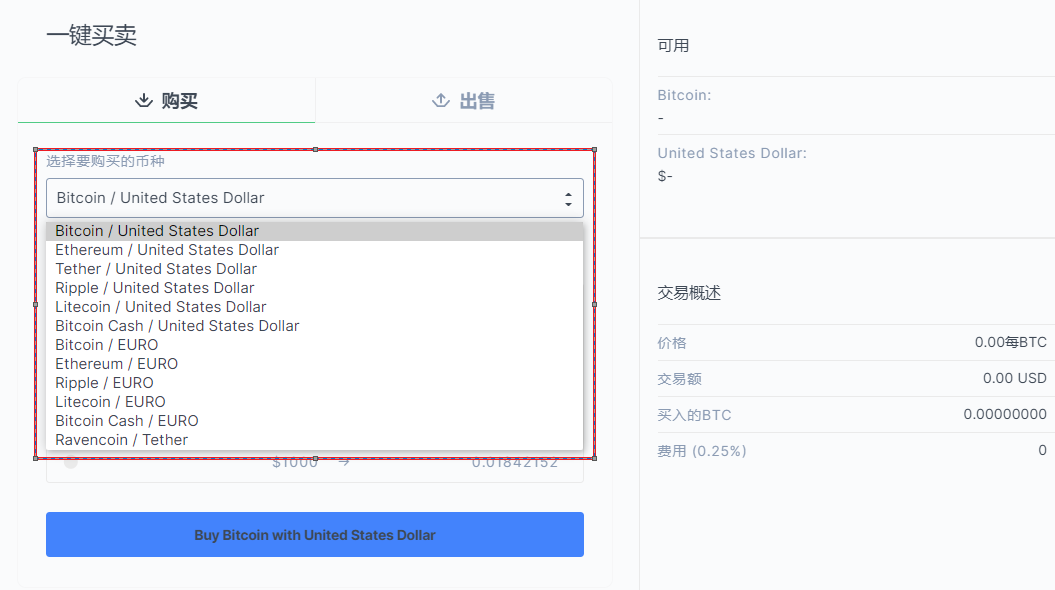Select Litecoin / United States Dollar option

(315, 307)
